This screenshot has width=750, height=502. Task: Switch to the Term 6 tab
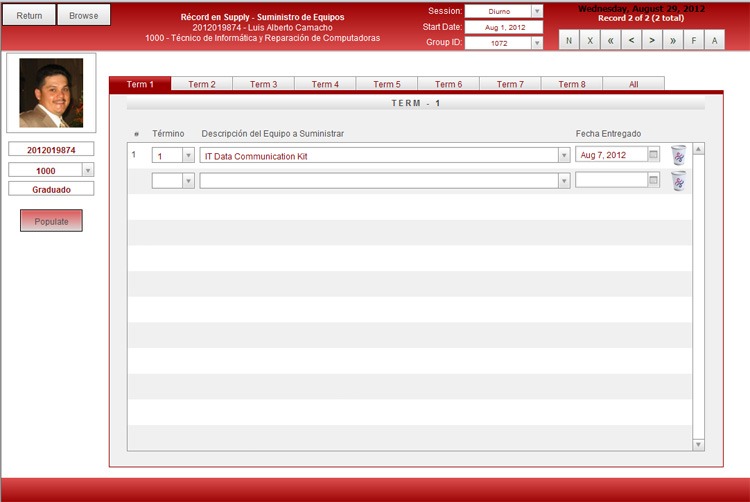[x=449, y=84]
